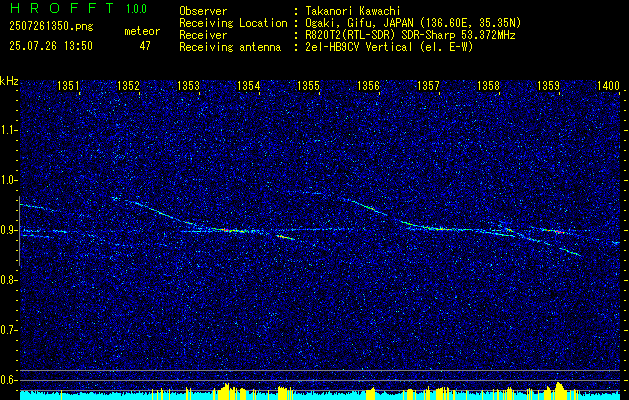The width and height of the screenshot is (629, 400).
Task: Click the 1353 time axis marker
Action: pos(189,85)
